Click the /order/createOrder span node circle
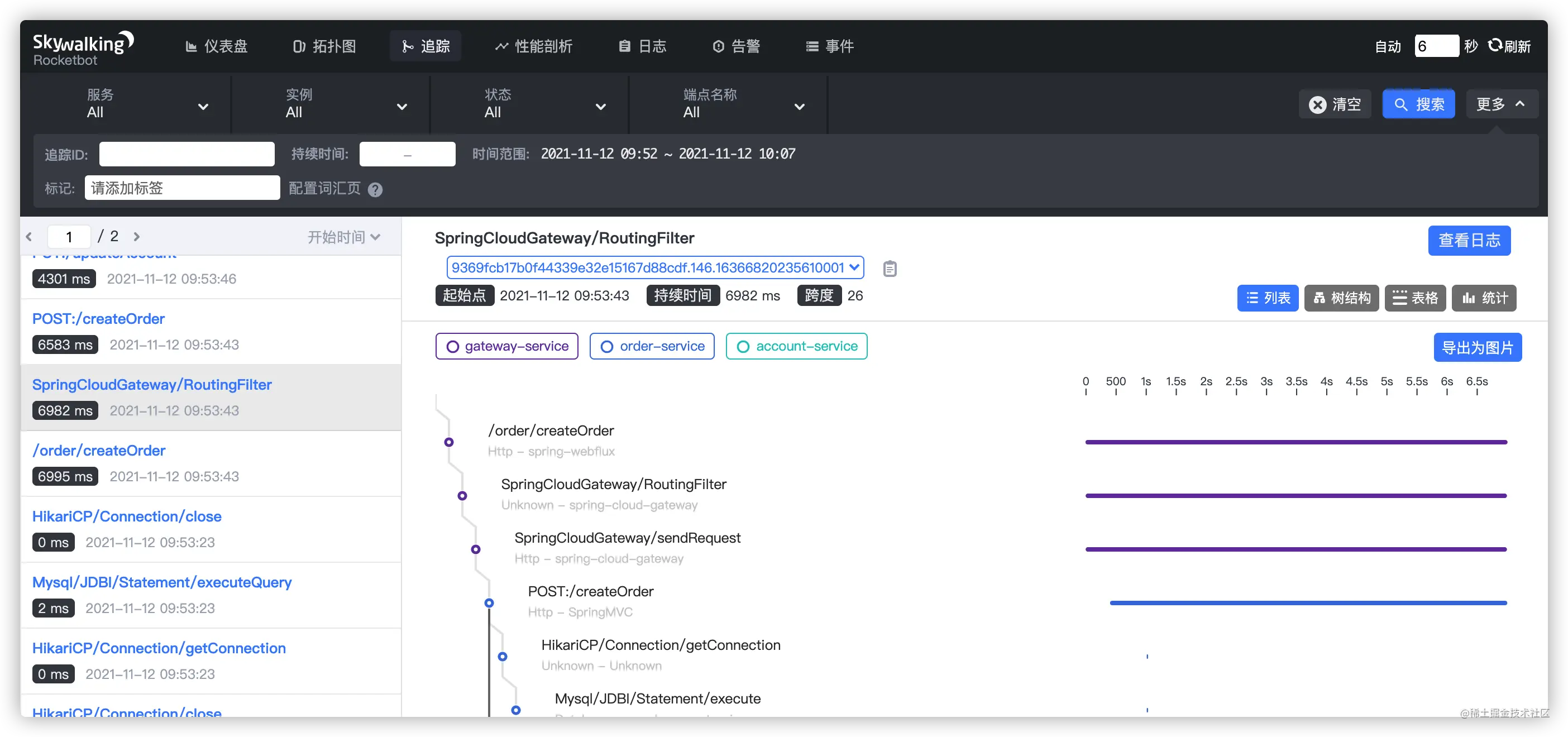This screenshot has height=737, width=1568. coord(448,442)
